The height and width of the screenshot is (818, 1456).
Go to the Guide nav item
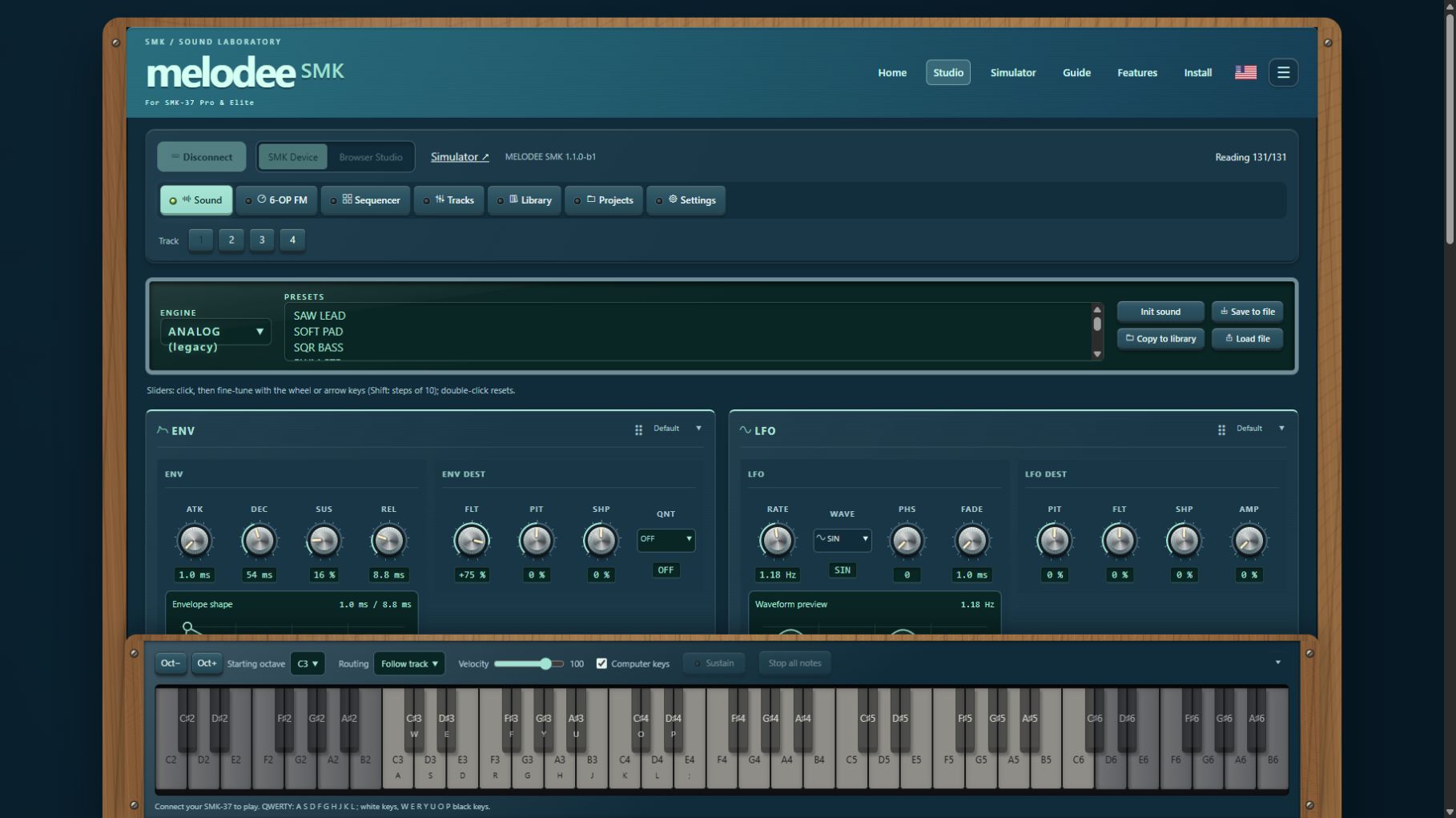pos(1076,72)
